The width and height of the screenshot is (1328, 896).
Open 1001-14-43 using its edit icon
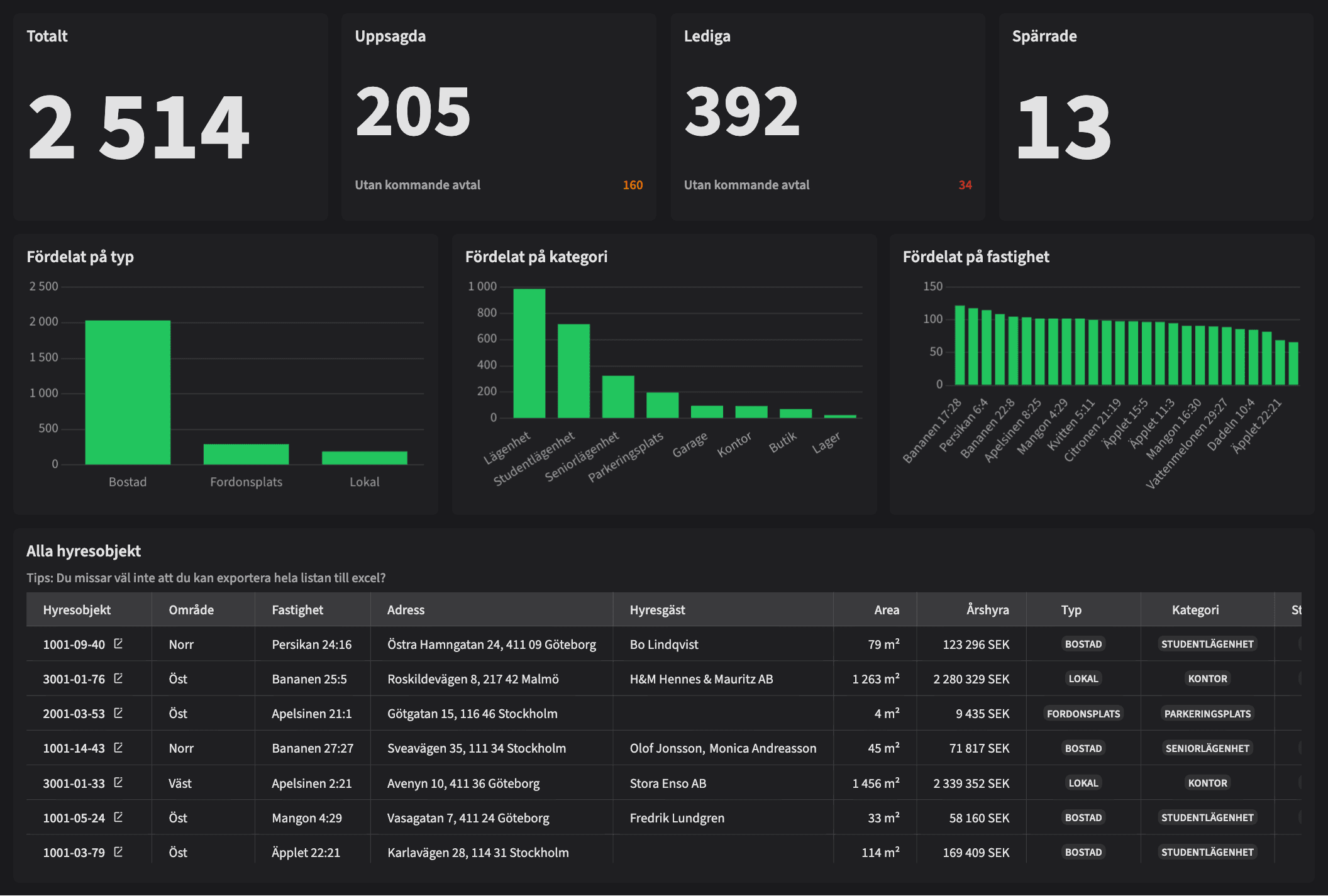[119, 748]
